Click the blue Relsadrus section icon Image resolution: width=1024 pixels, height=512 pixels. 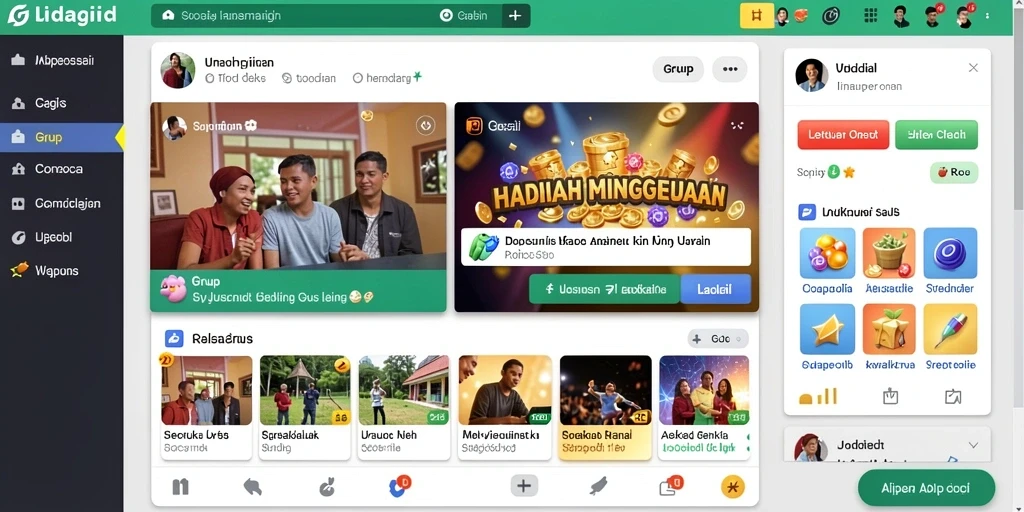coord(174,338)
